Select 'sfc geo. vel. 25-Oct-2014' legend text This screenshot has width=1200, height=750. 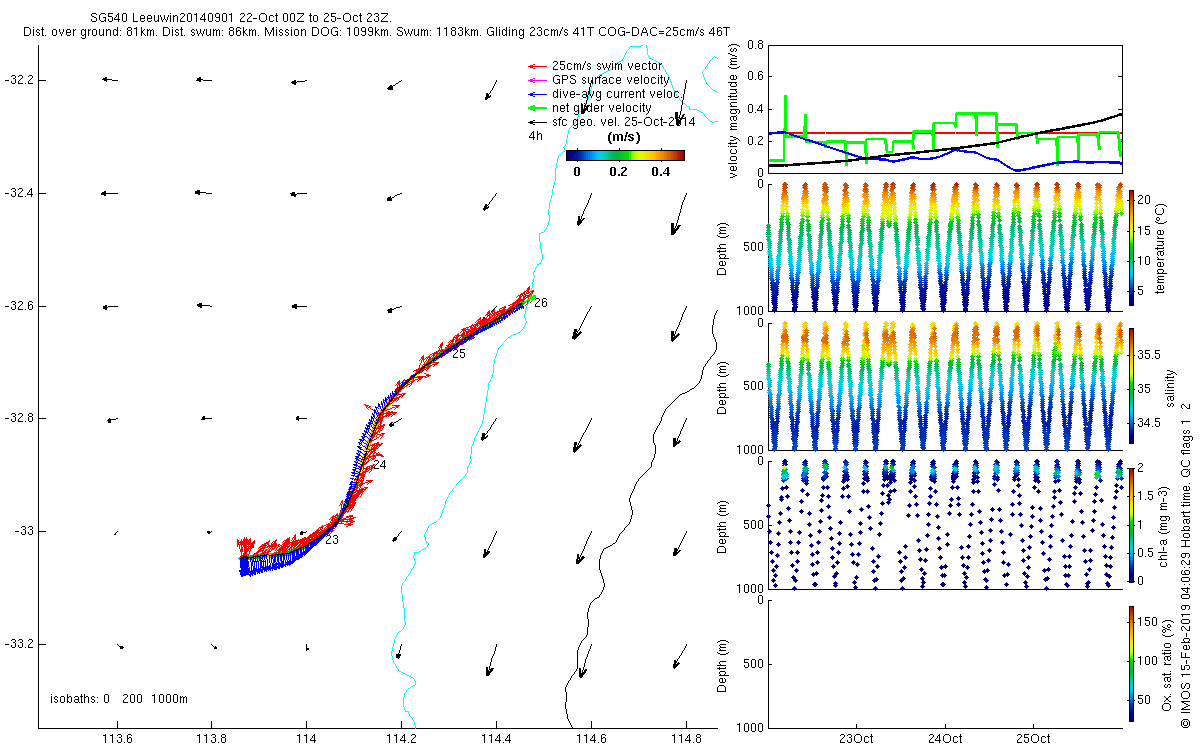(623, 122)
